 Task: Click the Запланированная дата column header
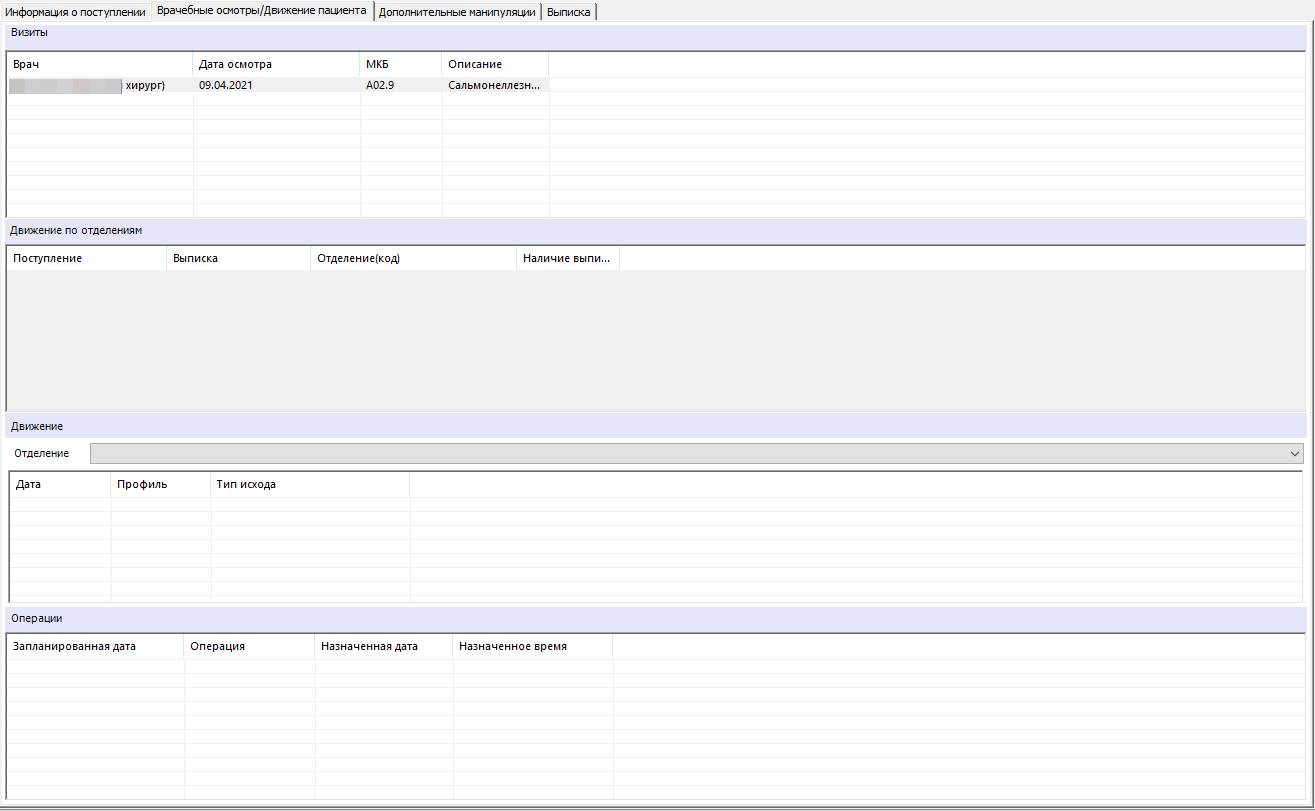95,646
